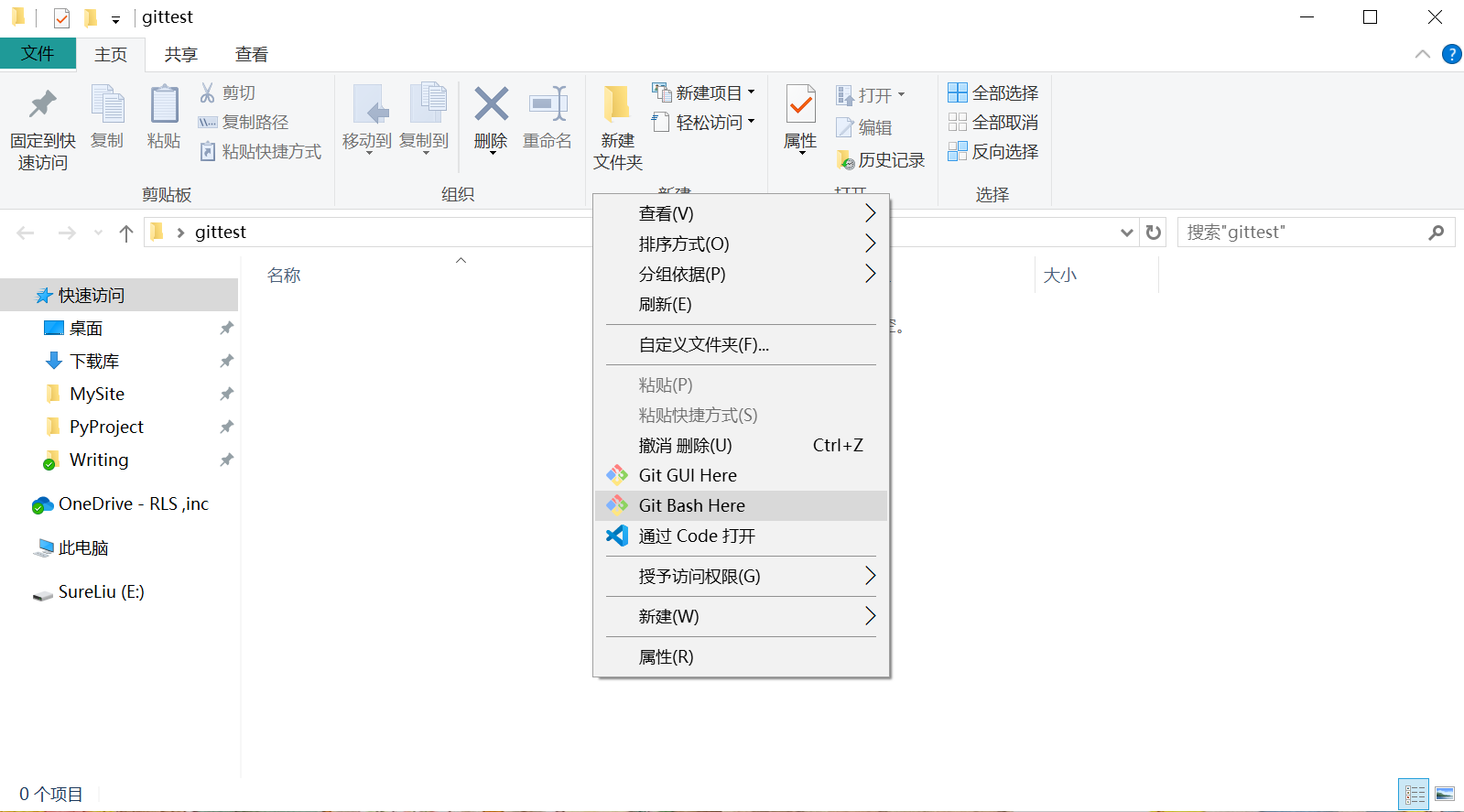This screenshot has width=1464, height=812.
Task: Click the New Folder (新建文件夹) icon
Action: 617,104
